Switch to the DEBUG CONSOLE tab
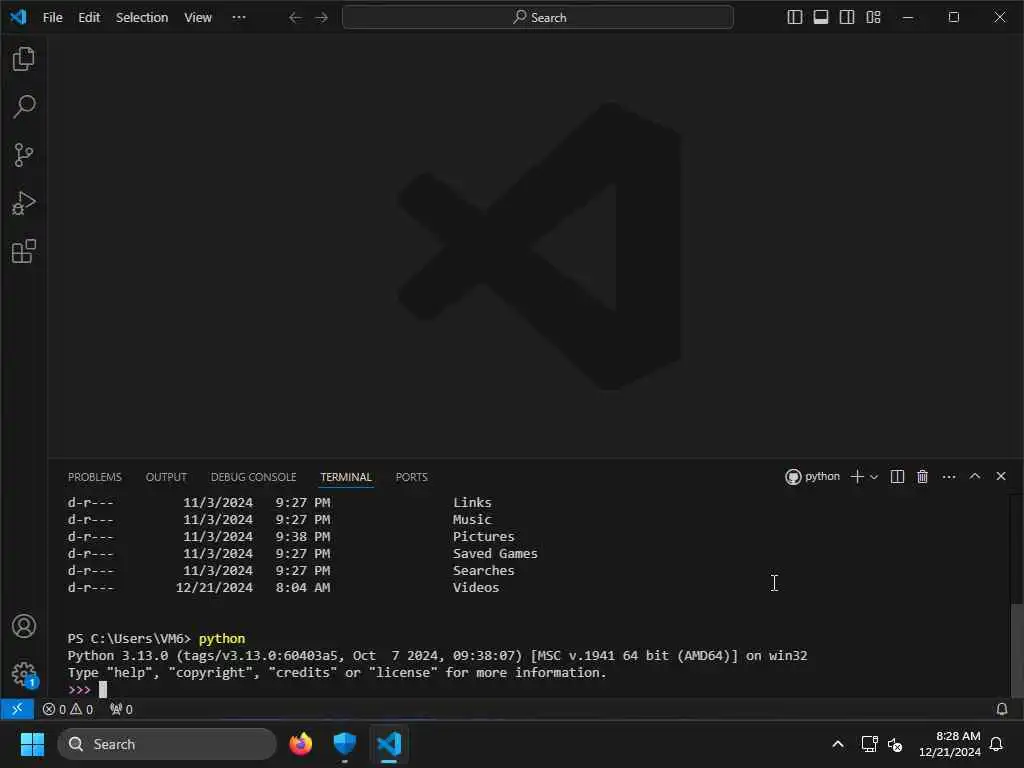 (x=253, y=477)
